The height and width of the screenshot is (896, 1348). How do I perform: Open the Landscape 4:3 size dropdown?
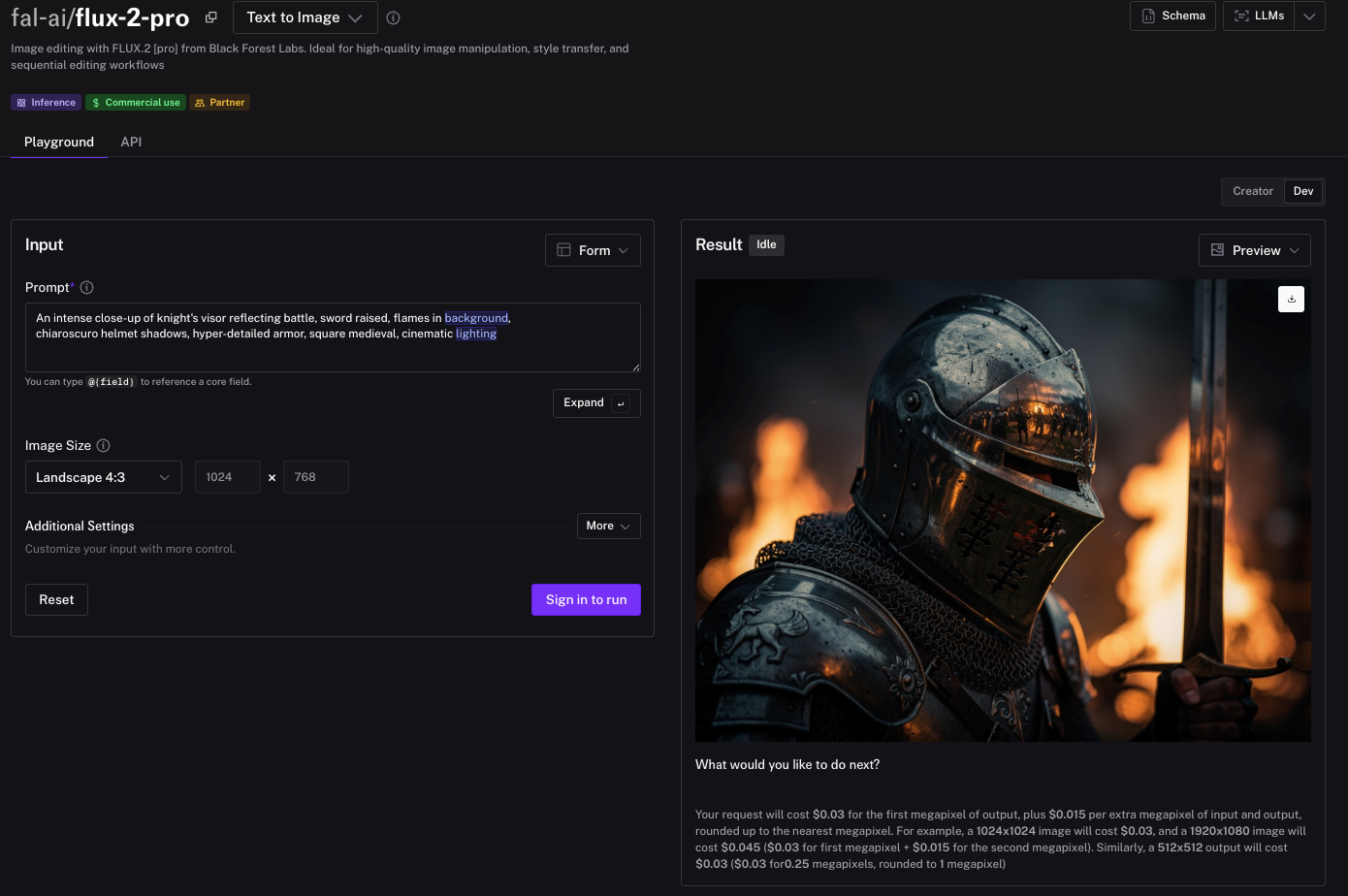pyautogui.click(x=103, y=477)
